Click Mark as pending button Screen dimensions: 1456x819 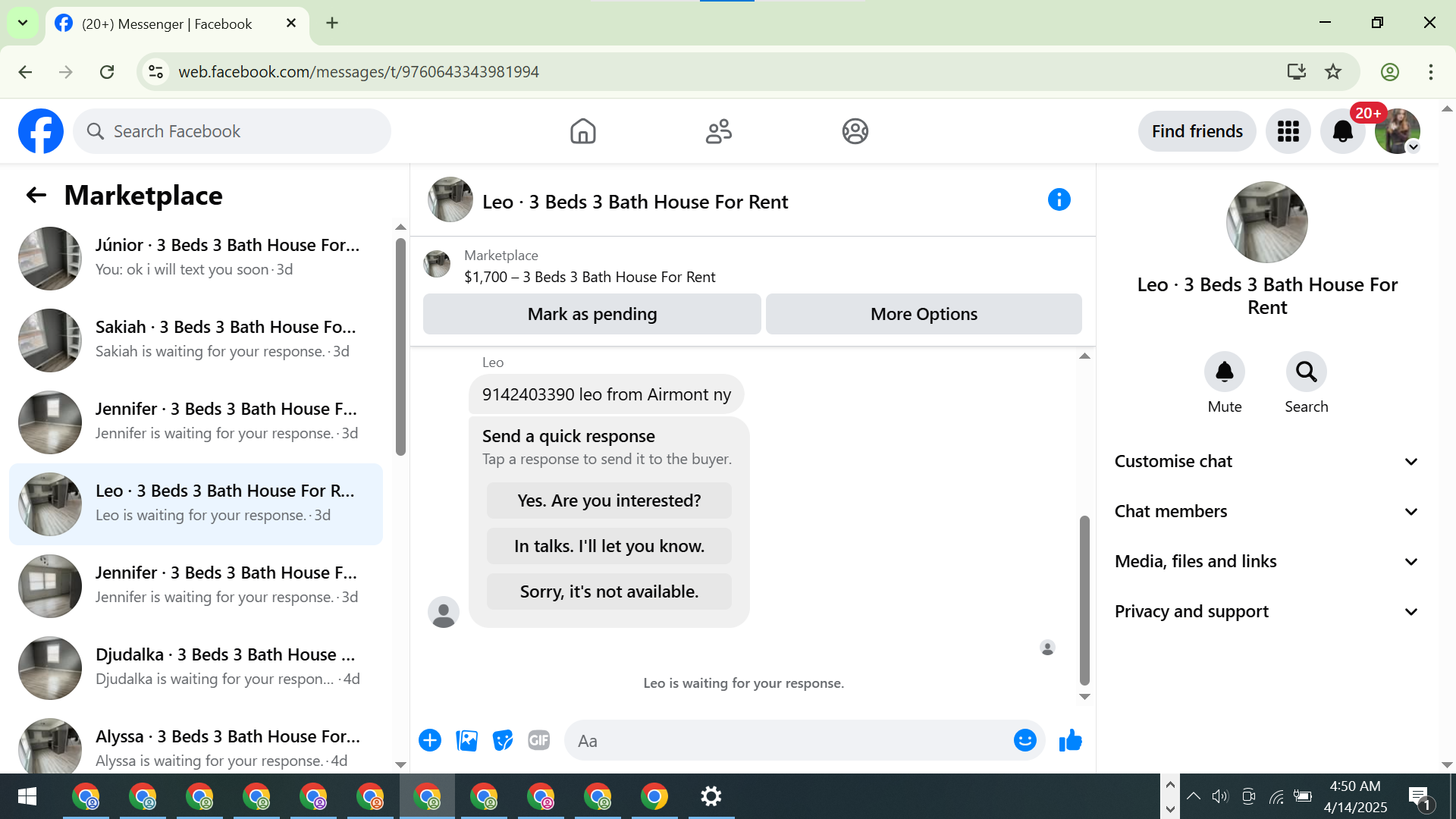pyautogui.click(x=591, y=314)
